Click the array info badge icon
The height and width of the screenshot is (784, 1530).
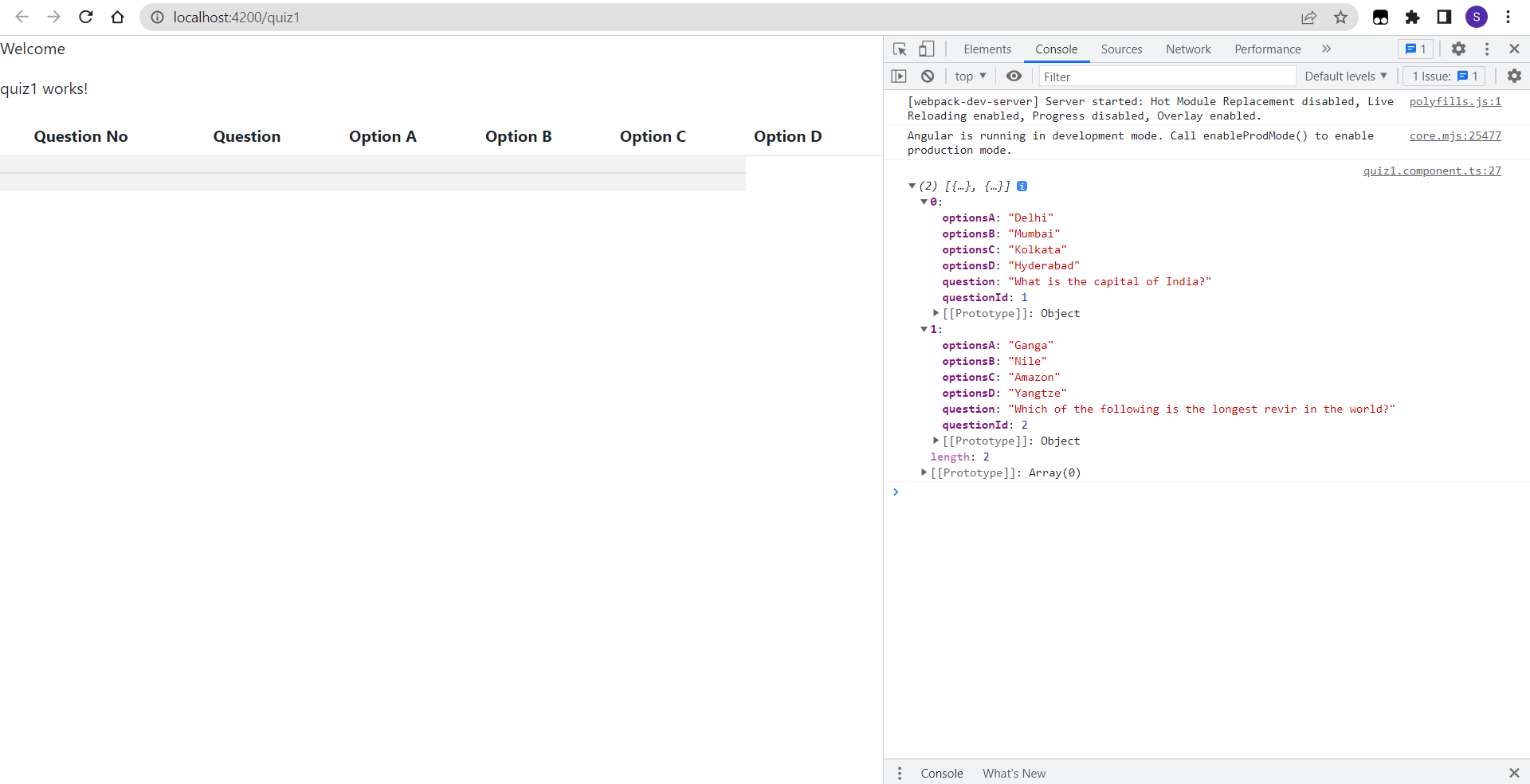coord(1022,186)
